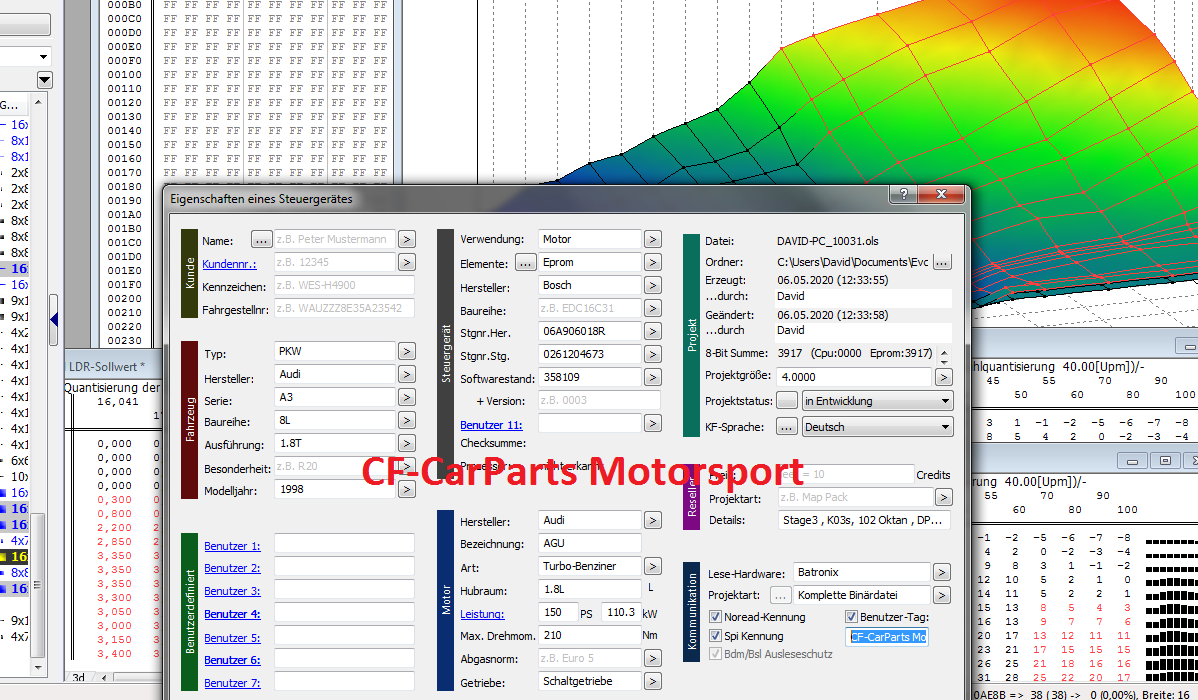Focus the Fahrgestellnr input field

[344, 308]
